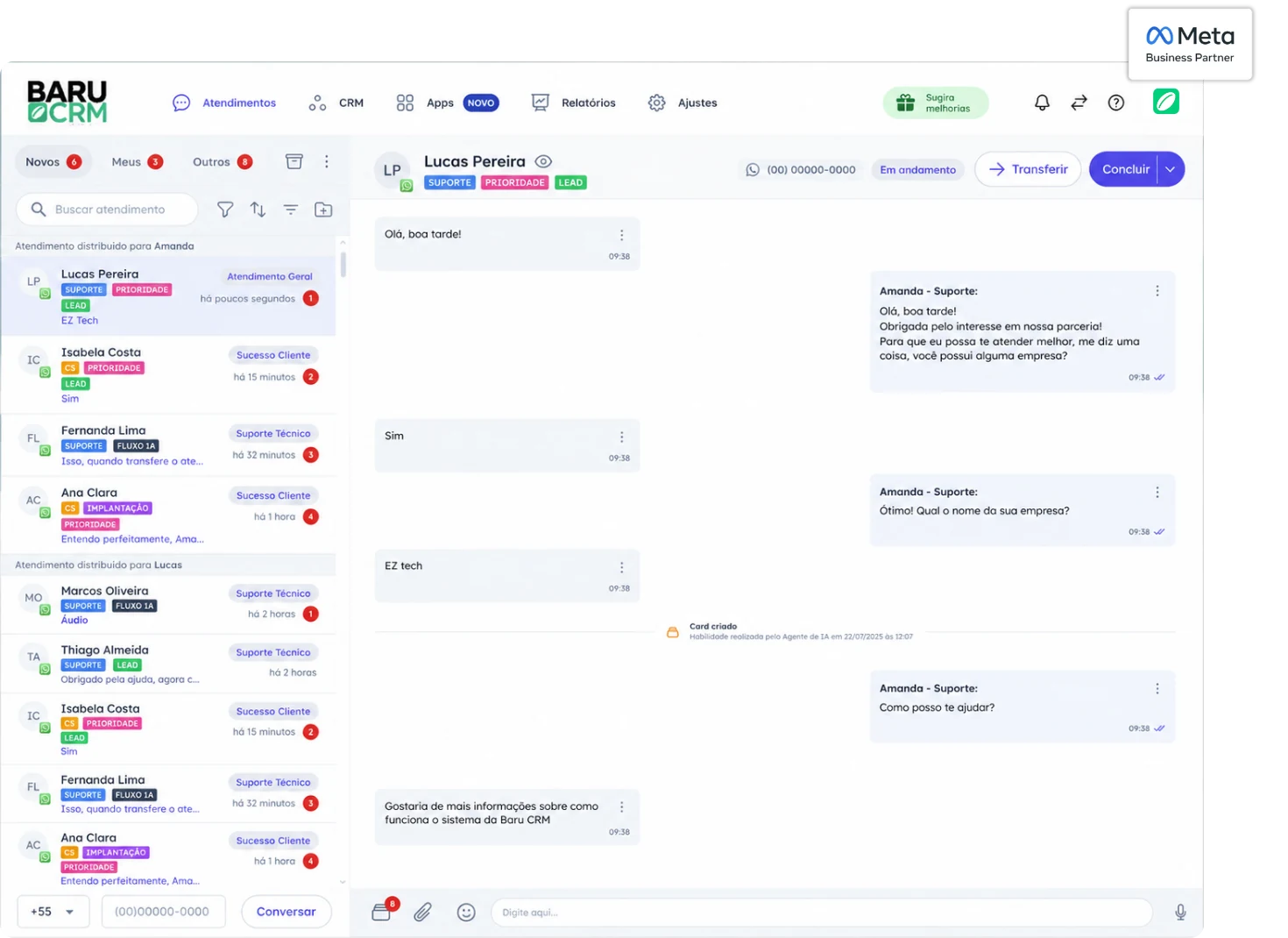This screenshot has width=1288, height=938.
Task: Open options of "Ótimo! Qual o nome" message
Action: click(1157, 493)
